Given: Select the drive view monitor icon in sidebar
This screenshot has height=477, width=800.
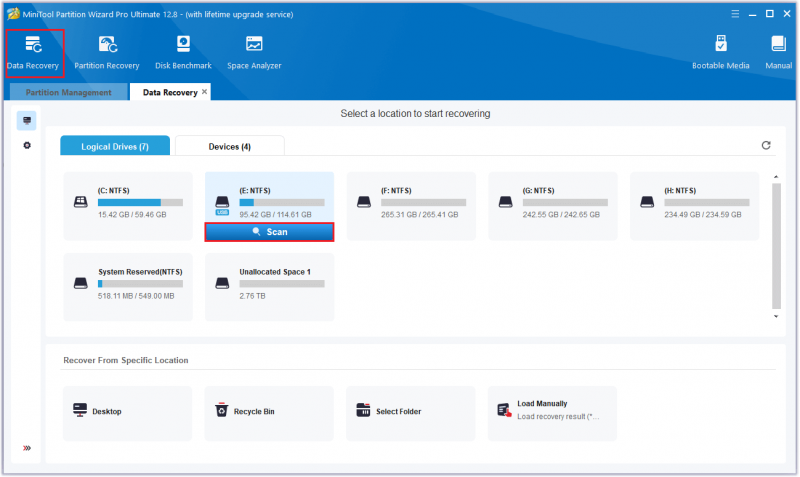Looking at the screenshot, I should pos(27,120).
